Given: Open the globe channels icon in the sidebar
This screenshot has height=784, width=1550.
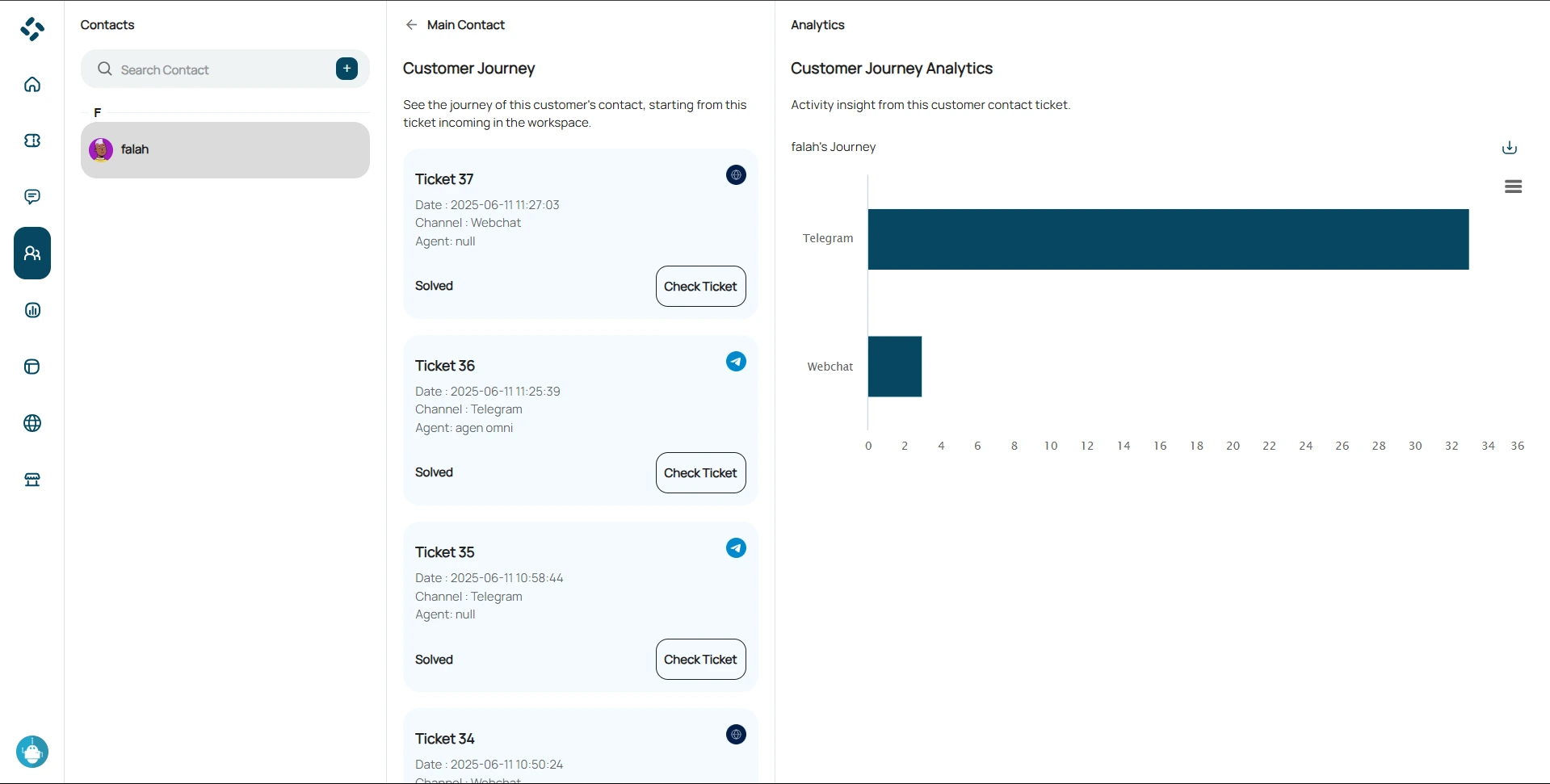Looking at the screenshot, I should tap(32, 423).
